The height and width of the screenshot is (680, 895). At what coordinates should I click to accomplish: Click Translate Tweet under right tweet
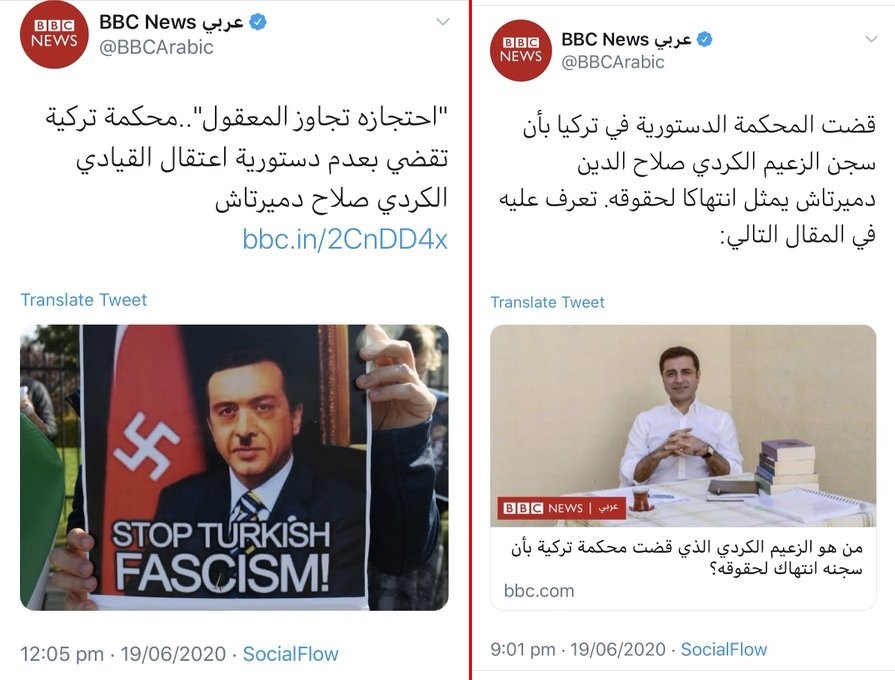pyautogui.click(x=547, y=302)
